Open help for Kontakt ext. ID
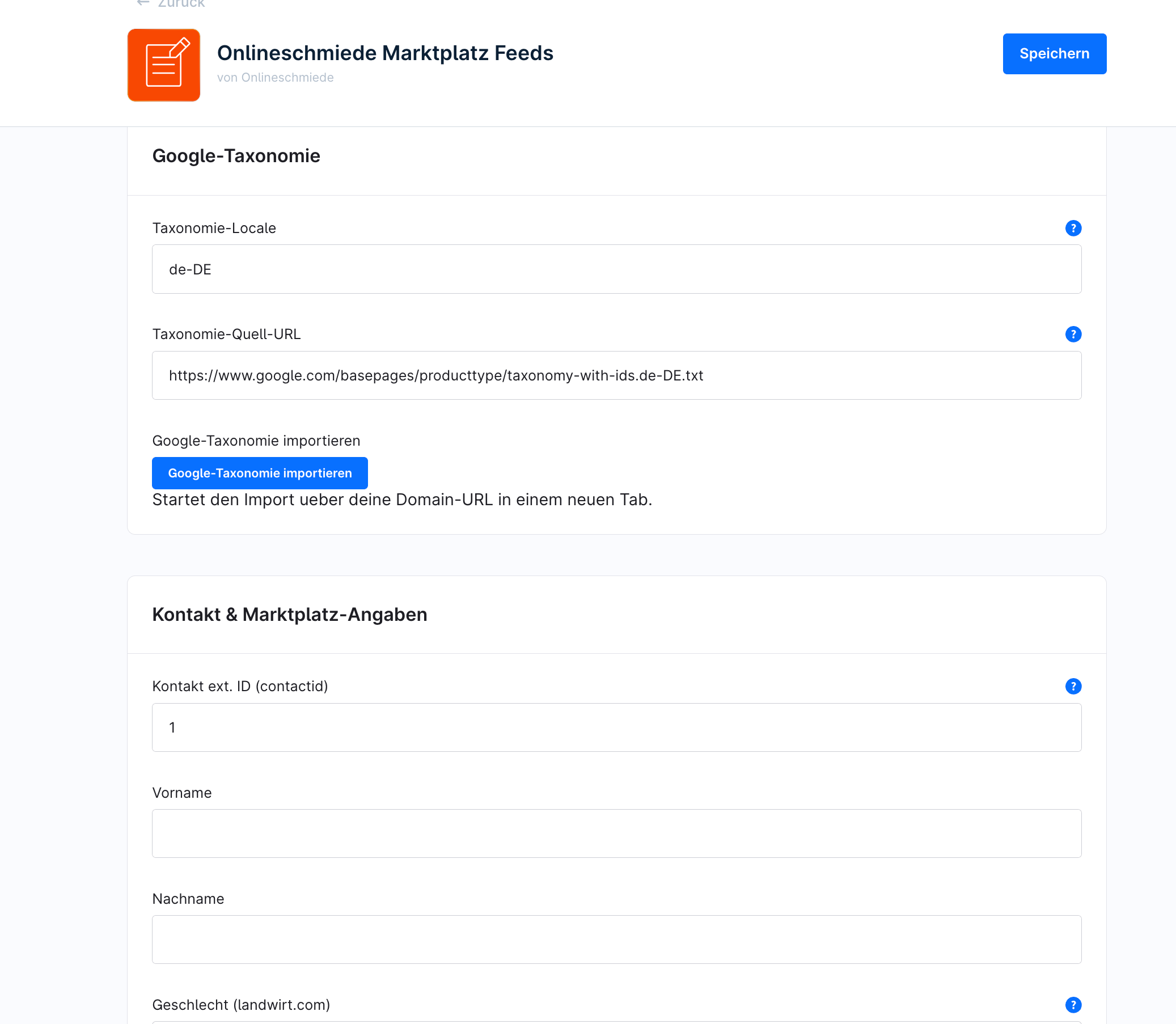The image size is (1176, 1024). 1073,686
